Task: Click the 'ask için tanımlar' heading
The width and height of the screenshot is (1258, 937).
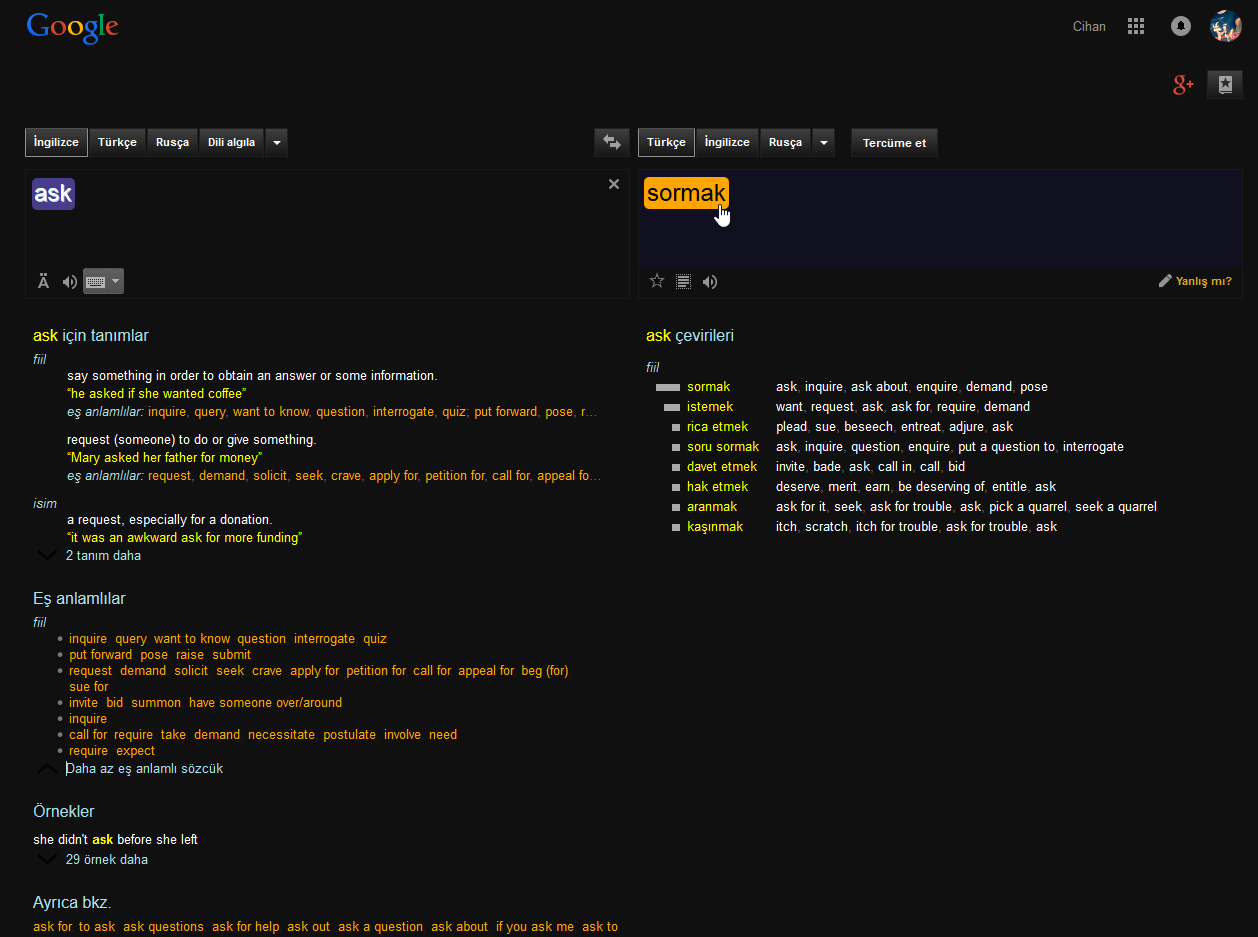Action: 91,336
